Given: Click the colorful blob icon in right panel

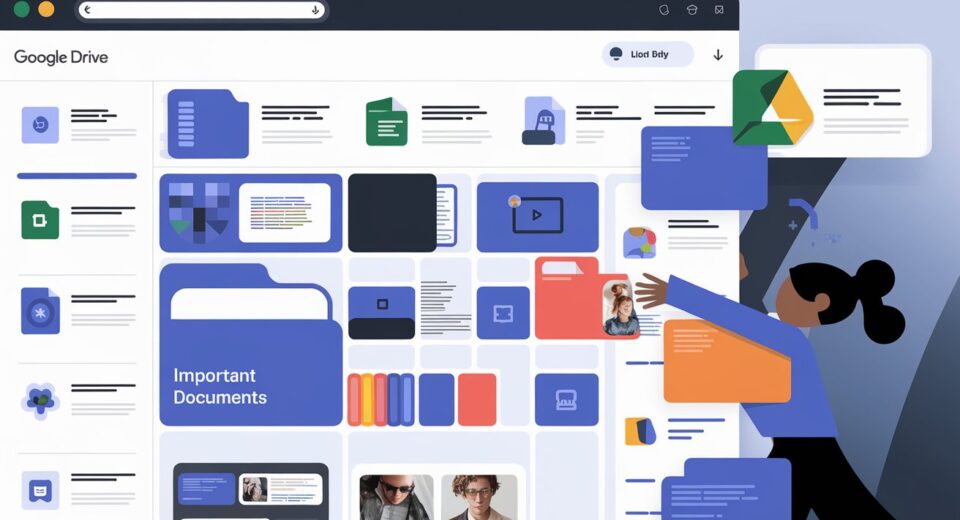Looking at the screenshot, I should 640,243.
